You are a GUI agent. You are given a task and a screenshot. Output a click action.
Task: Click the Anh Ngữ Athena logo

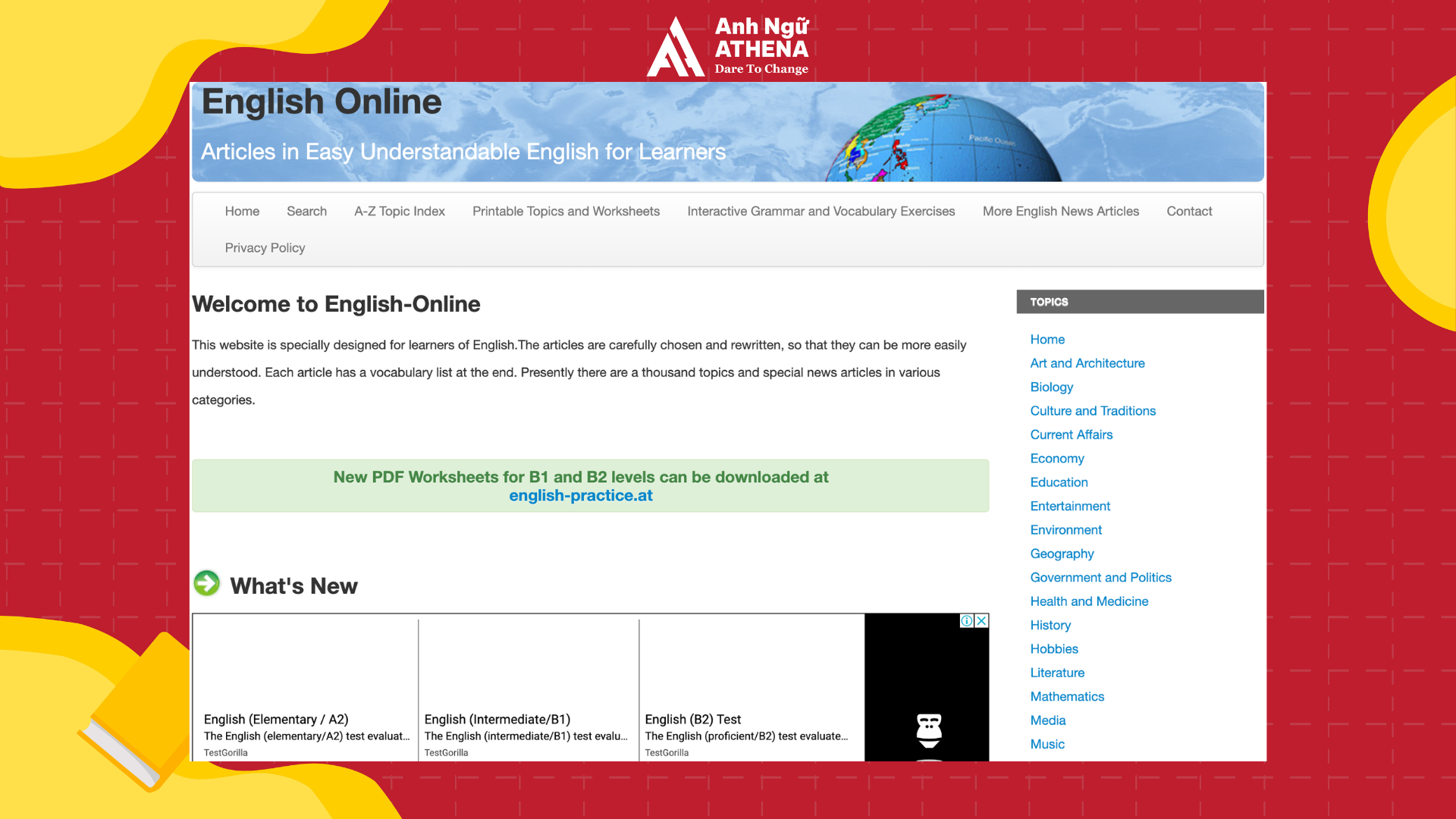pyautogui.click(x=728, y=45)
